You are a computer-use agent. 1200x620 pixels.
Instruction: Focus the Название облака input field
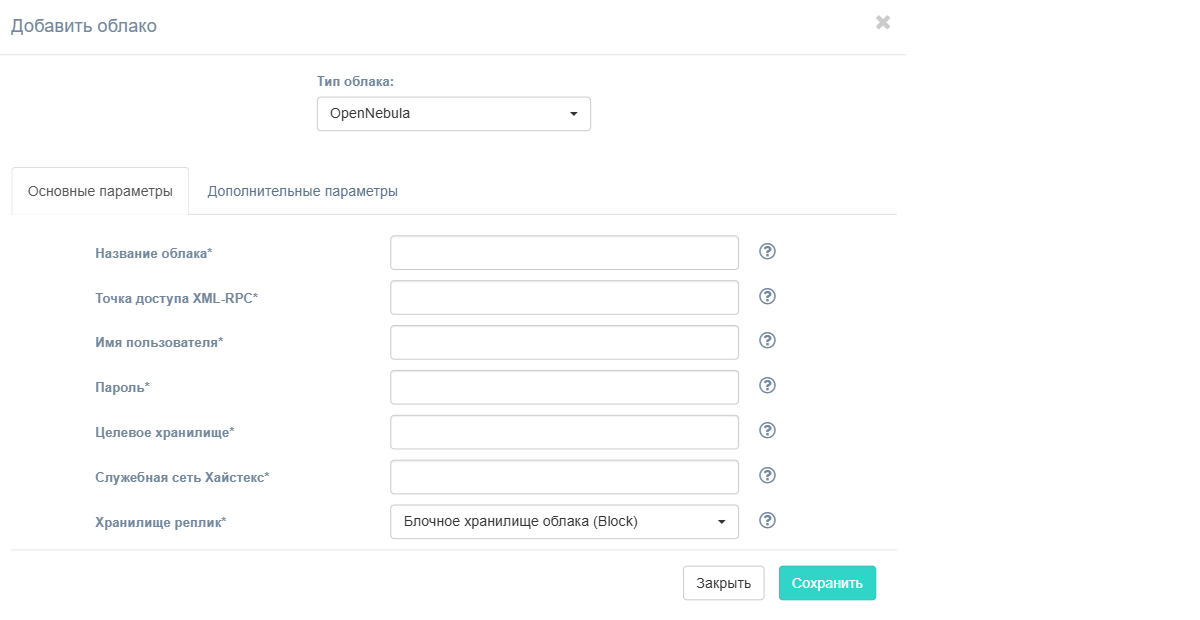tap(563, 252)
